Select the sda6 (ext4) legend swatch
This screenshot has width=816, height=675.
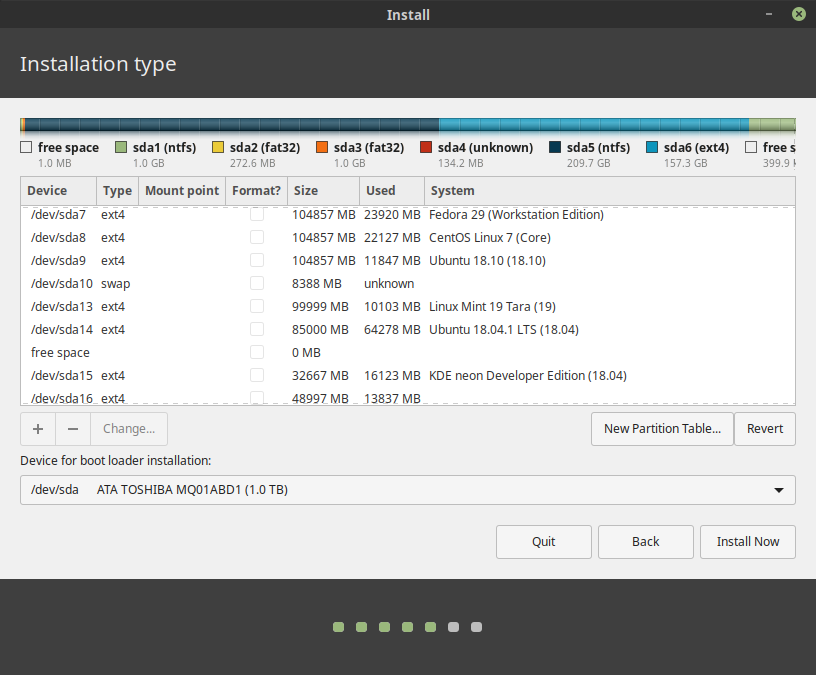654,146
